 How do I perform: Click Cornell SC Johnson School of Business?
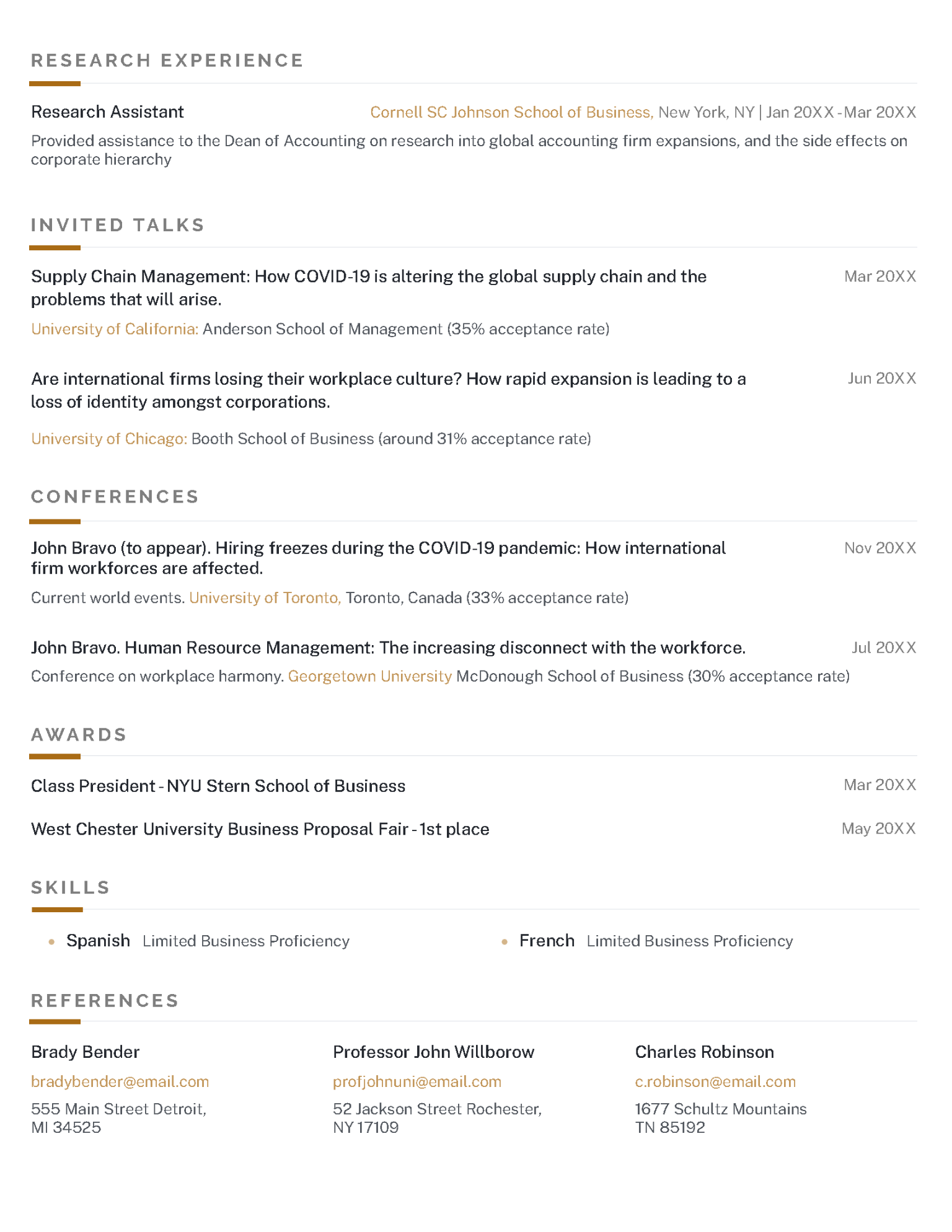coord(511,112)
